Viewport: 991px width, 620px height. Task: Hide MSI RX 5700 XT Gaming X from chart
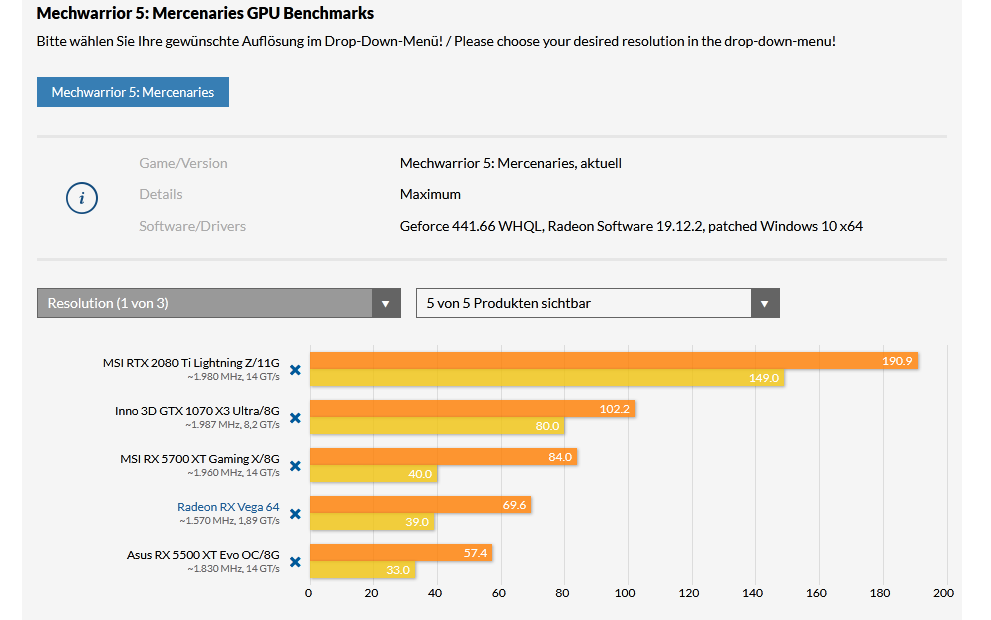point(295,466)
